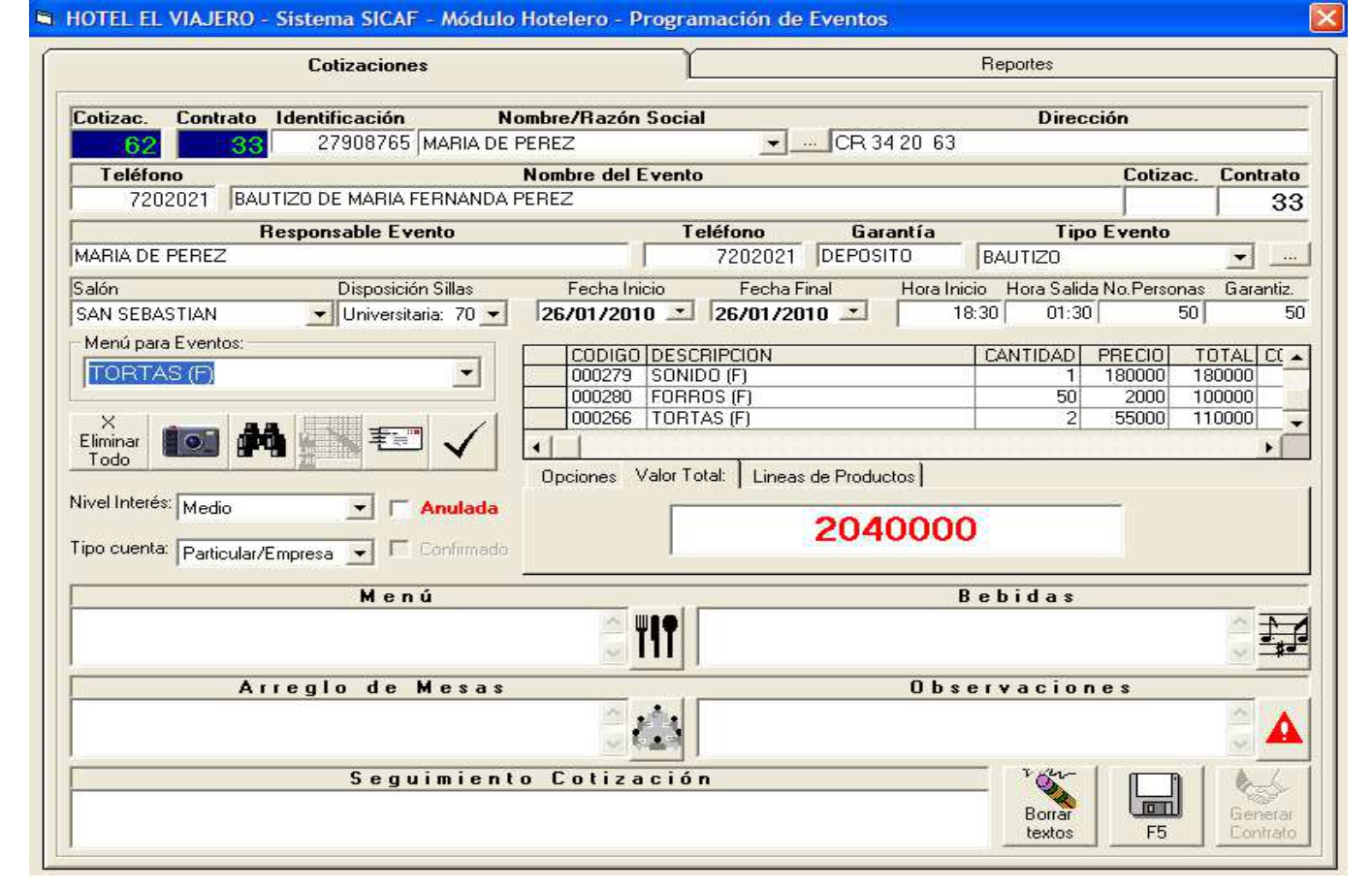Save with the F5 floppy disk button
This screenshot has width=1372, height=889.
tap(1156, 806)
